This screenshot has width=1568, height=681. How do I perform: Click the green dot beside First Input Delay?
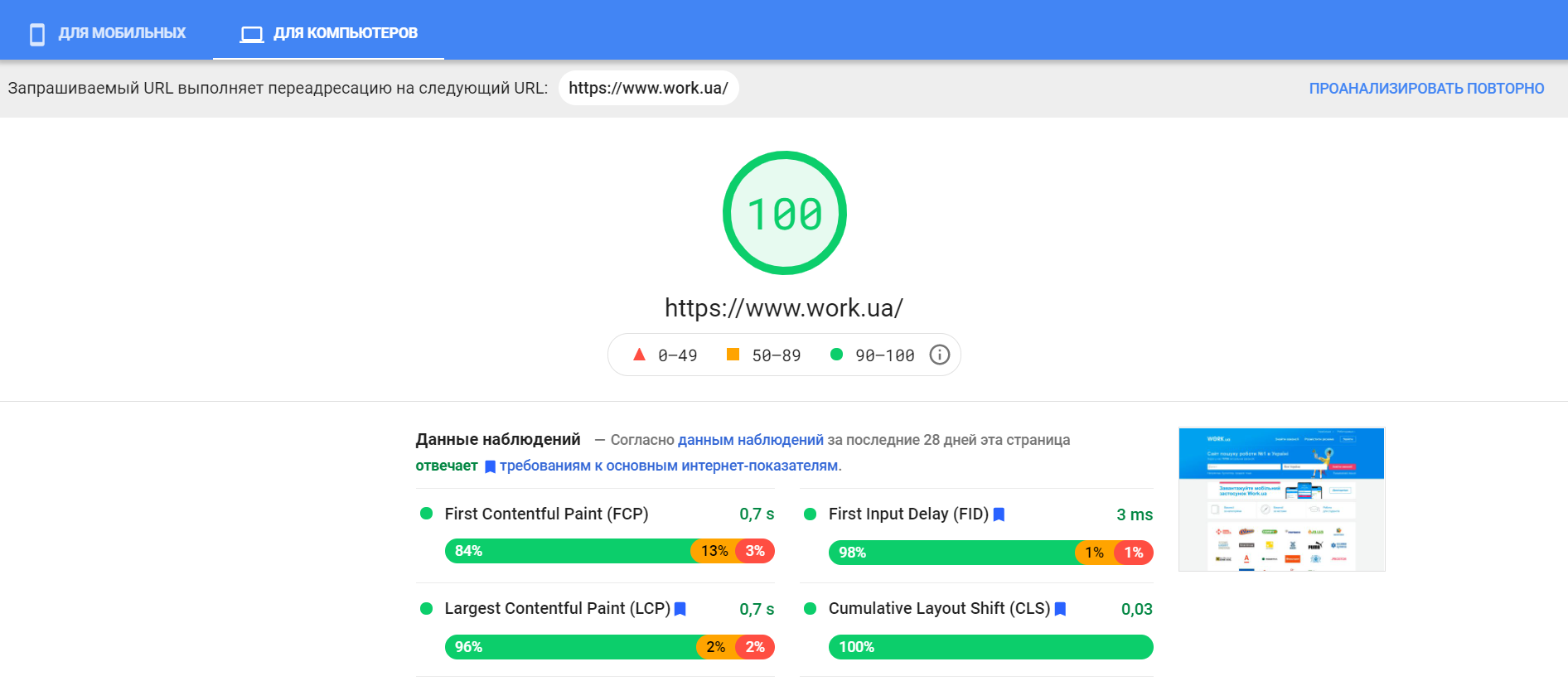tap(811, 514)
